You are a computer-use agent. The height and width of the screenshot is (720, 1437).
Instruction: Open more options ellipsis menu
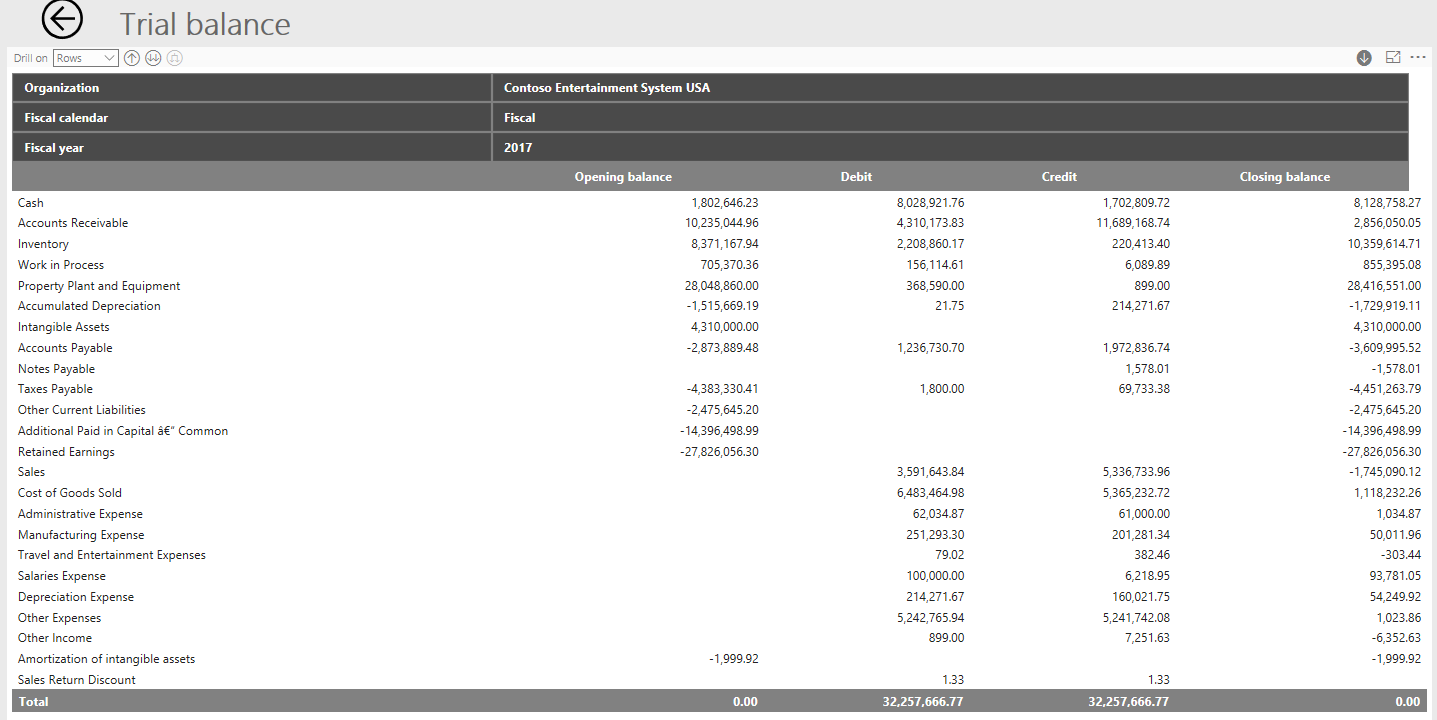tap(1418, 57)
